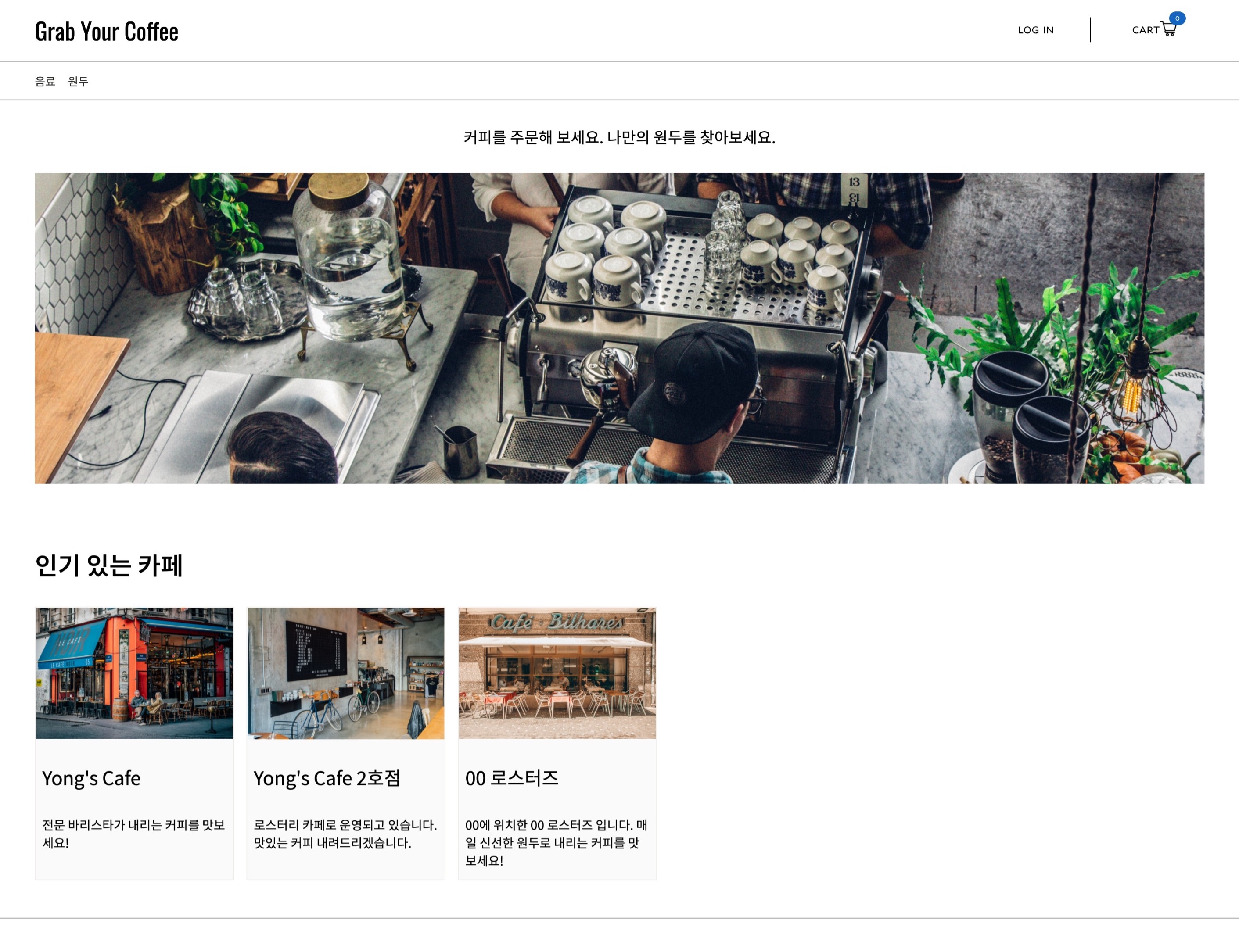This screenshot has width=1239, height=952.
Task: Go to the LOG IN page
Action: pyautogui.click(x=1035, y=30)
